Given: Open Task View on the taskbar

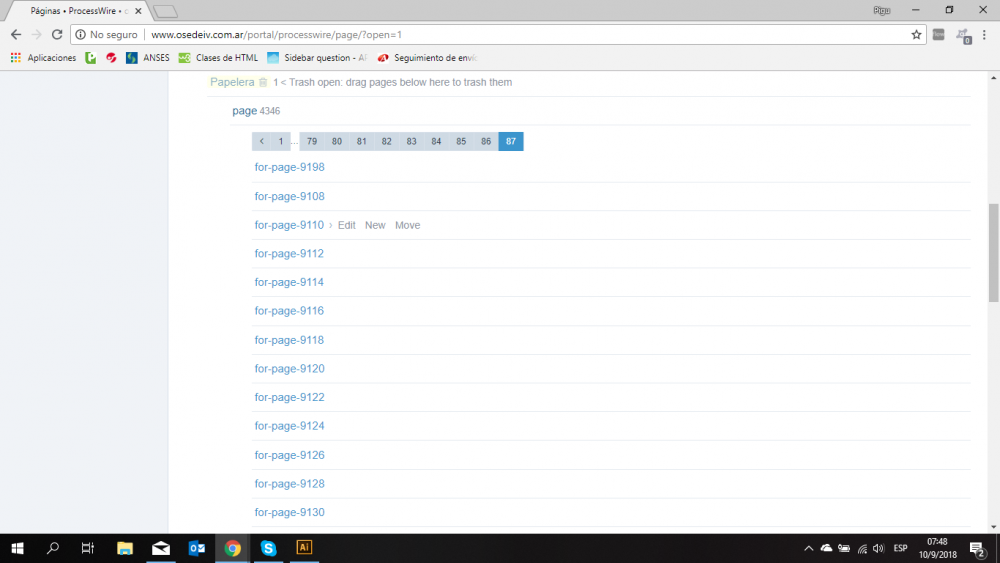Looking at the screenshot, I should pos(88,548).
